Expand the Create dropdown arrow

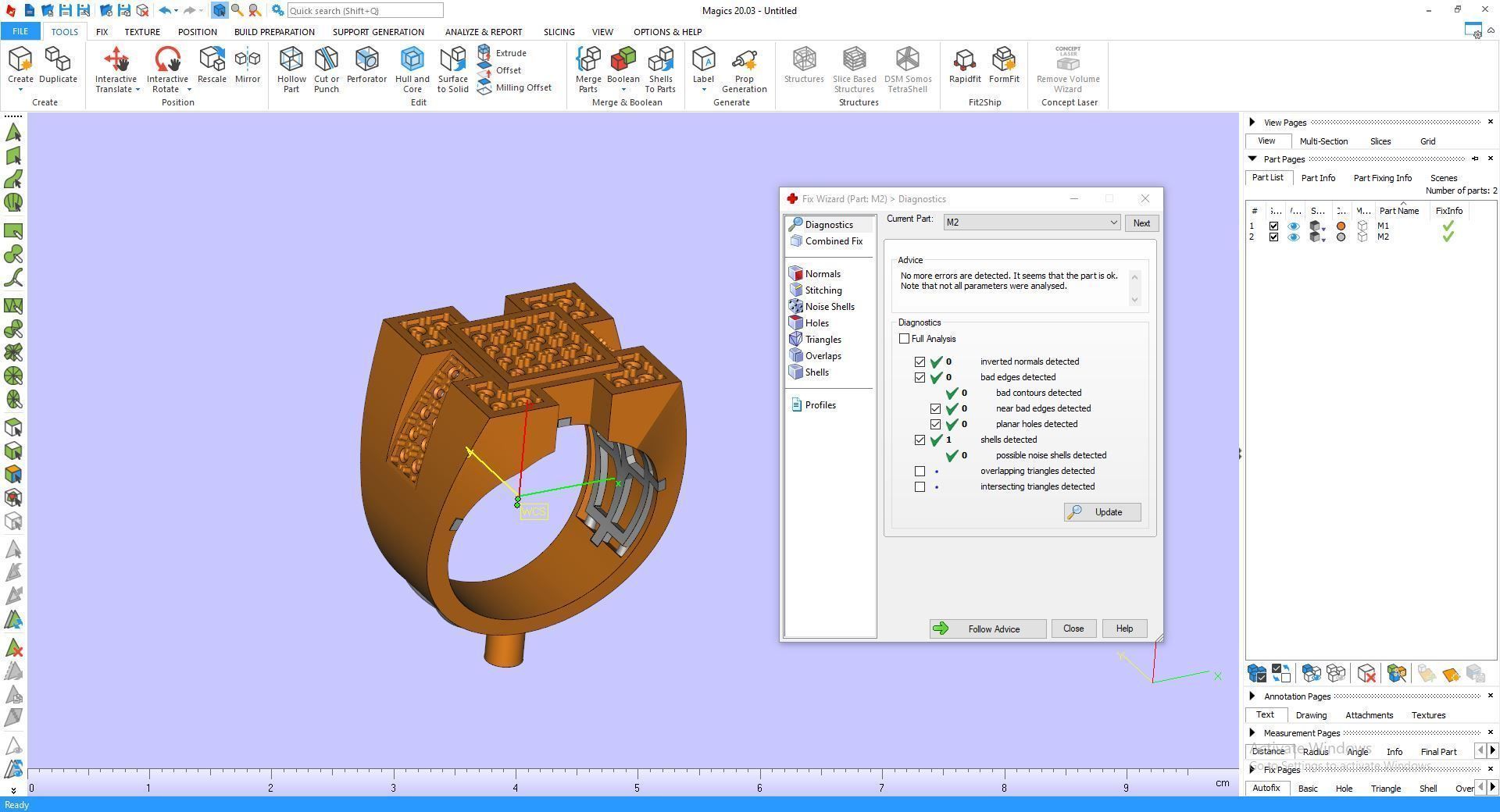20,90
